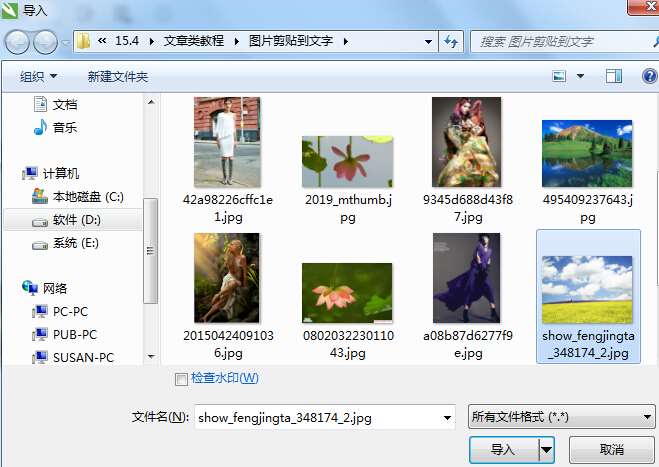
Task: Click the change view icon
Action: pyautogui.click(x=559, y=76)
